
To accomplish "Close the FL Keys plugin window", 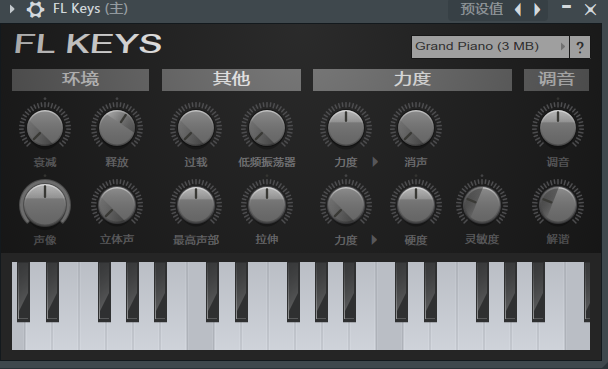I will (x=590, y=9).
